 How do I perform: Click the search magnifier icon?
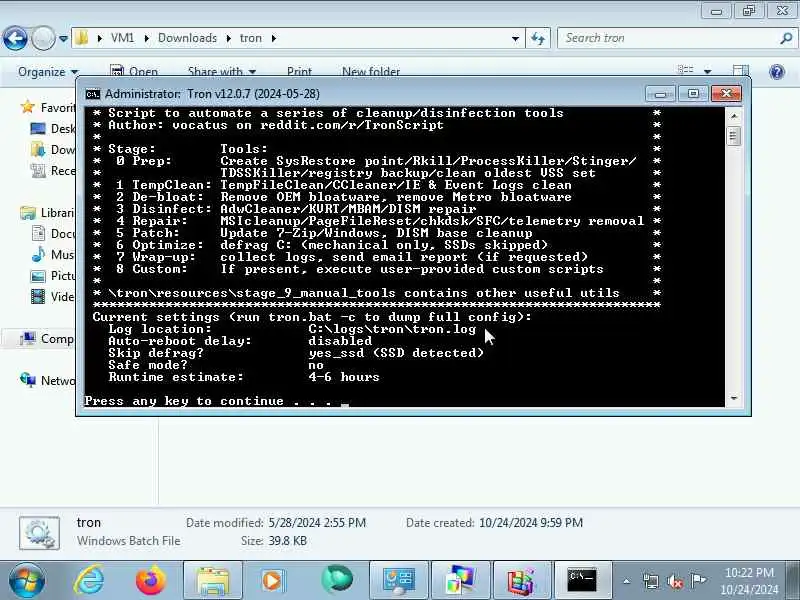tap(786, 38)
